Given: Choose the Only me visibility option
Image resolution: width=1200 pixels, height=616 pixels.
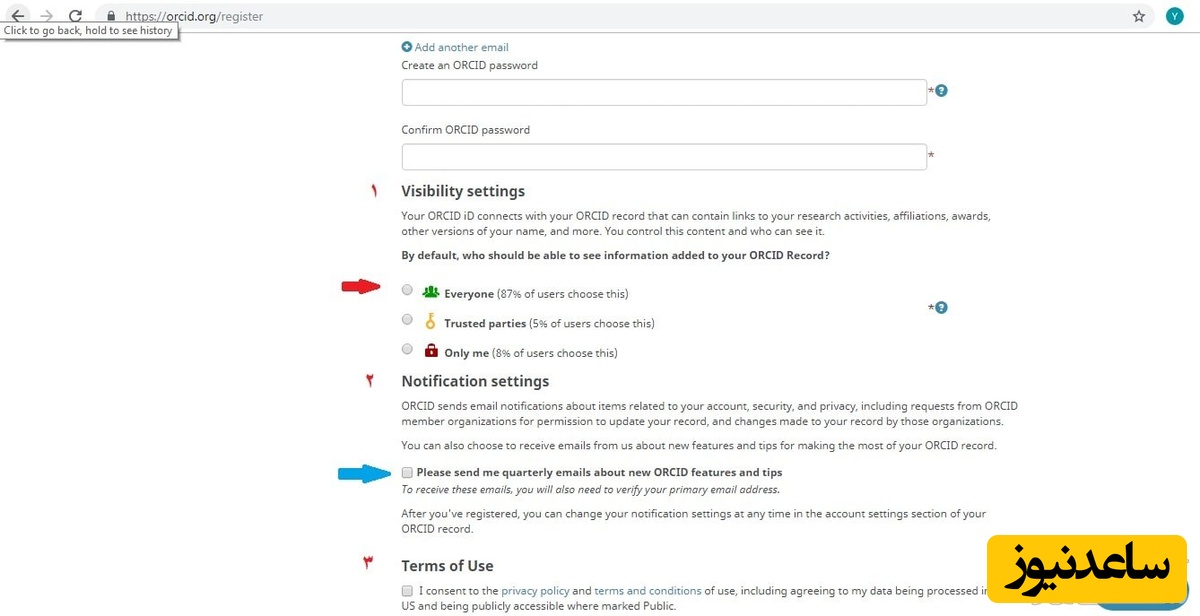Looking at the screenshot, I should pyautogui.click(x=407, y=349).
